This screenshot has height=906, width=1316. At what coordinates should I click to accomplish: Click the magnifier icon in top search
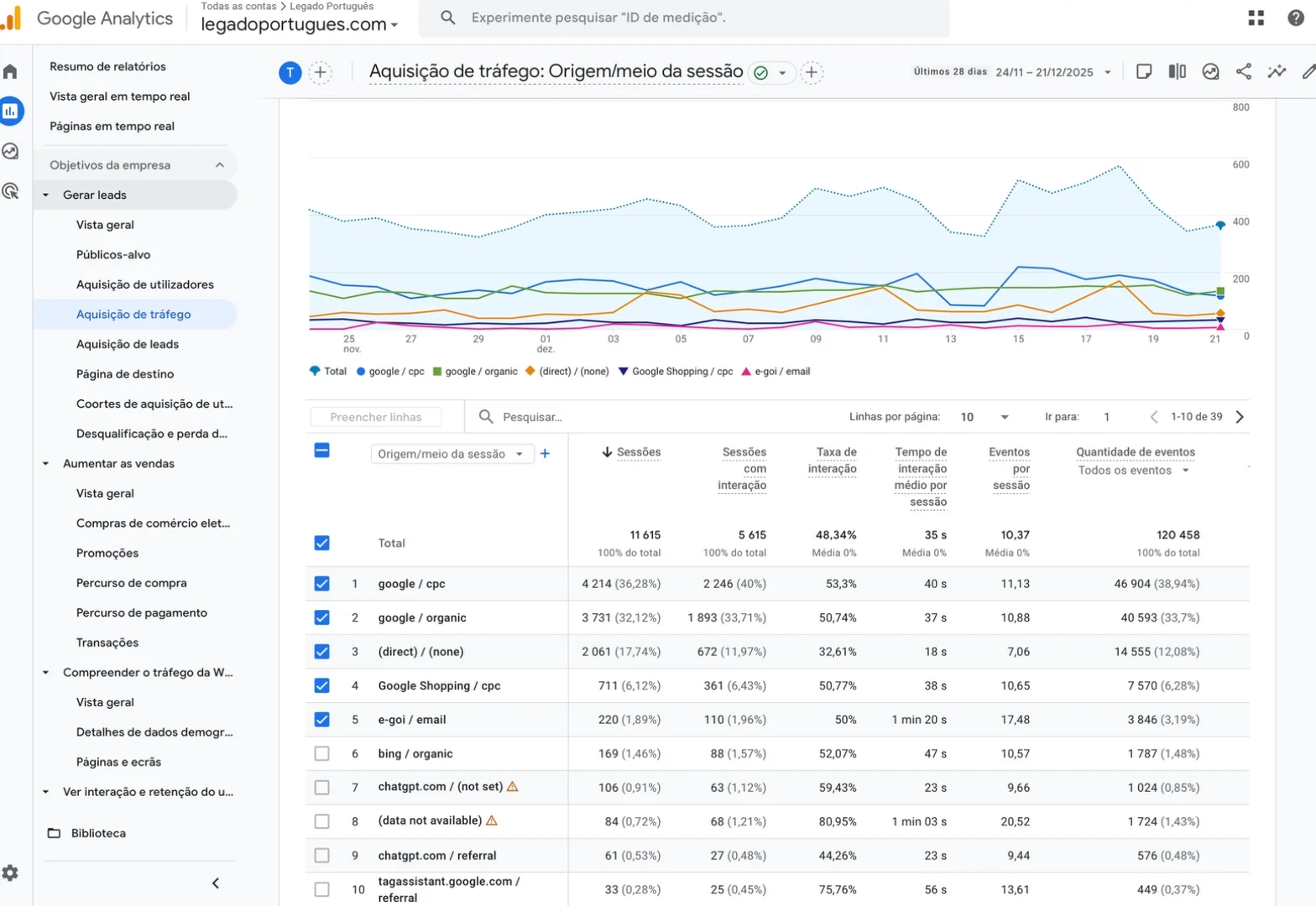coord(448,18)
